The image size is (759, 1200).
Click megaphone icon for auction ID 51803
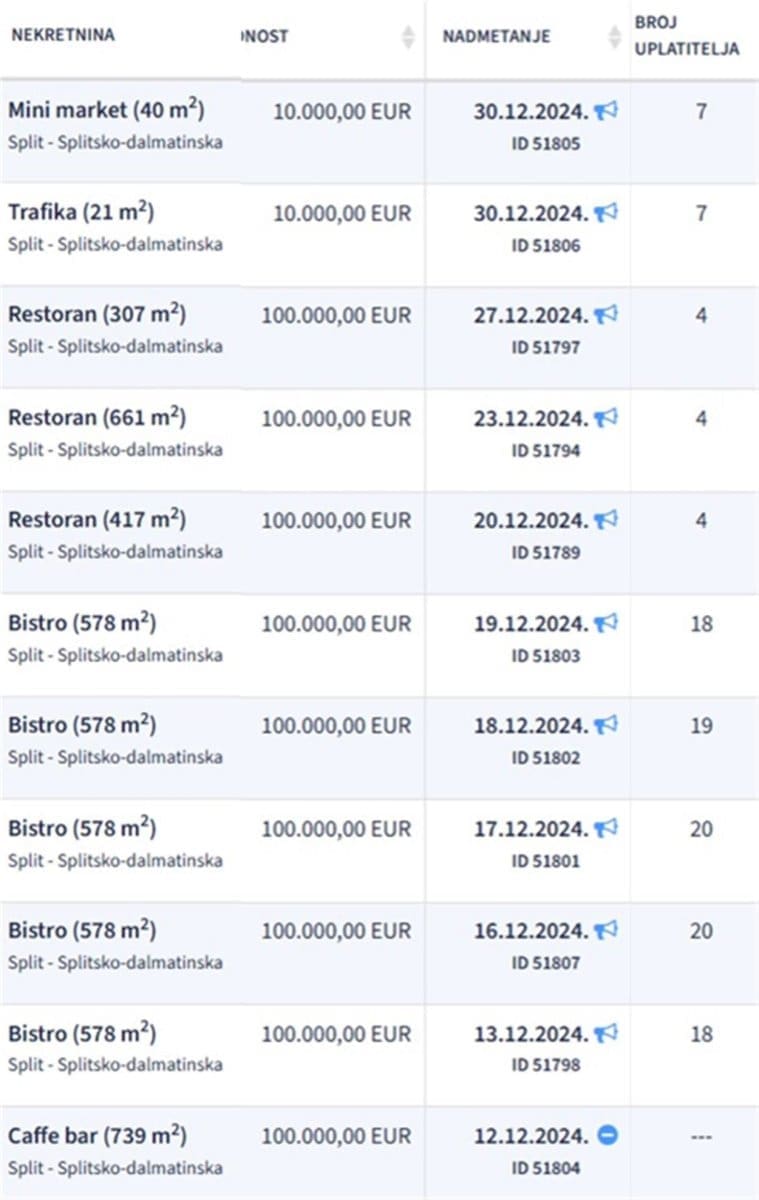[606, 623]
